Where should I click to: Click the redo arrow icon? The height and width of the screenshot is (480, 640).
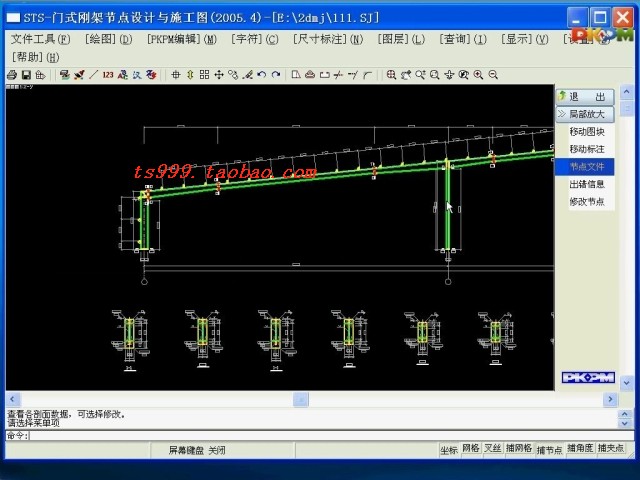point(276,75)
